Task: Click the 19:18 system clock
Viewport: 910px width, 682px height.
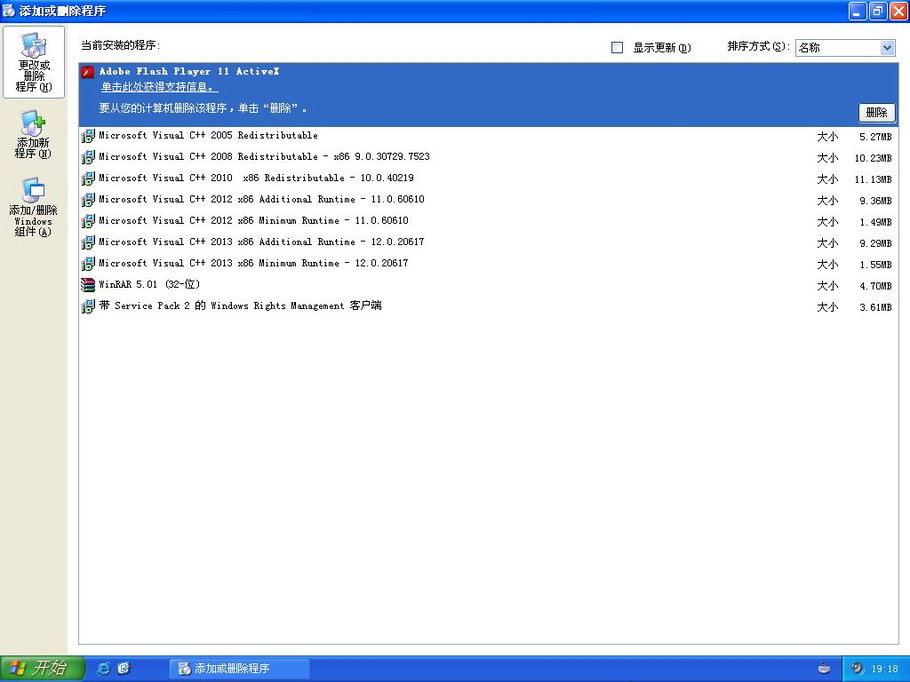Action: click(x=884, y=669)
